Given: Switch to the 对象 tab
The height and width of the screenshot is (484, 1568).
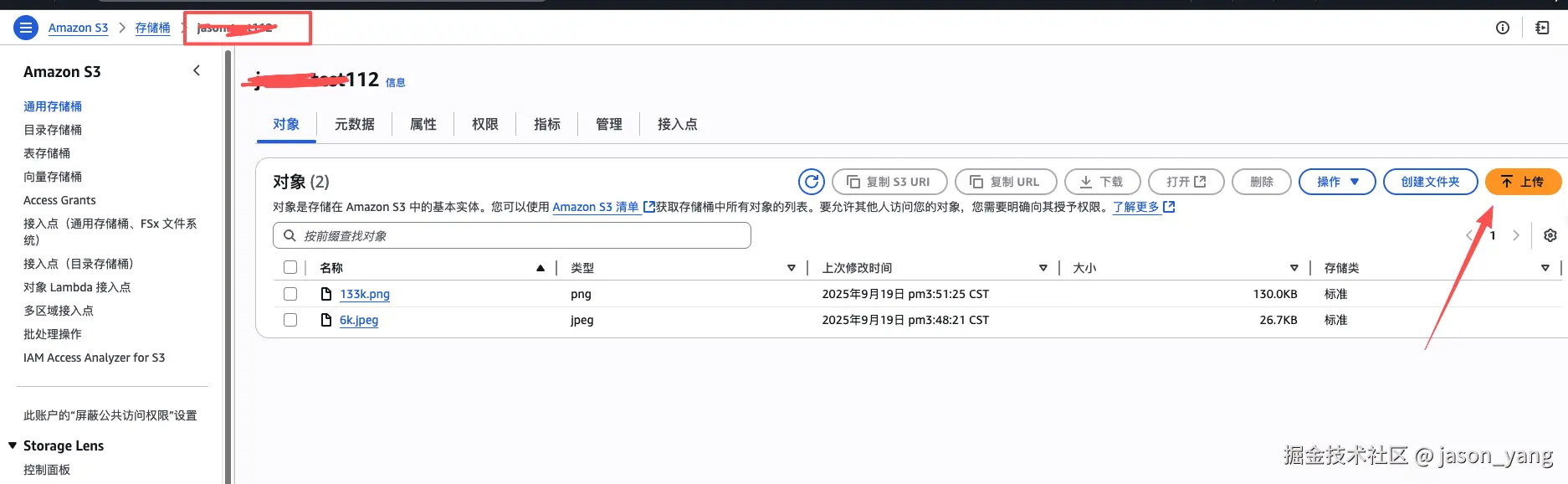Looking at the screenshot, I should [286, 124].
